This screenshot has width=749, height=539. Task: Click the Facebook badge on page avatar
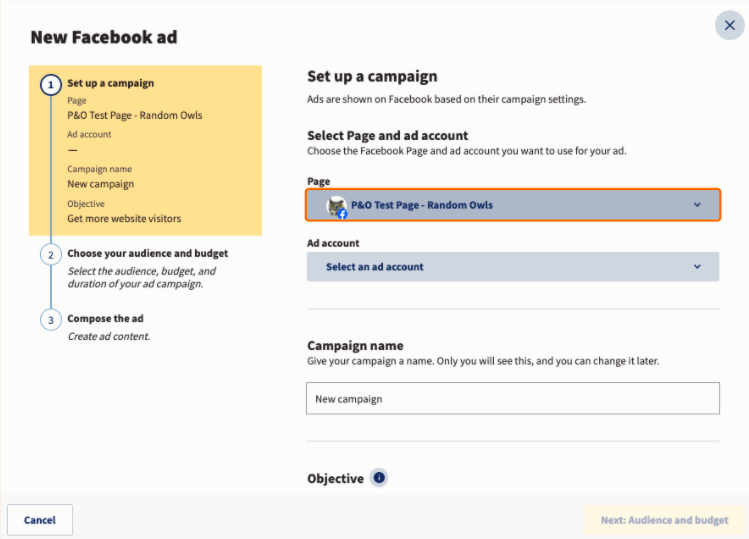point(342,215)
